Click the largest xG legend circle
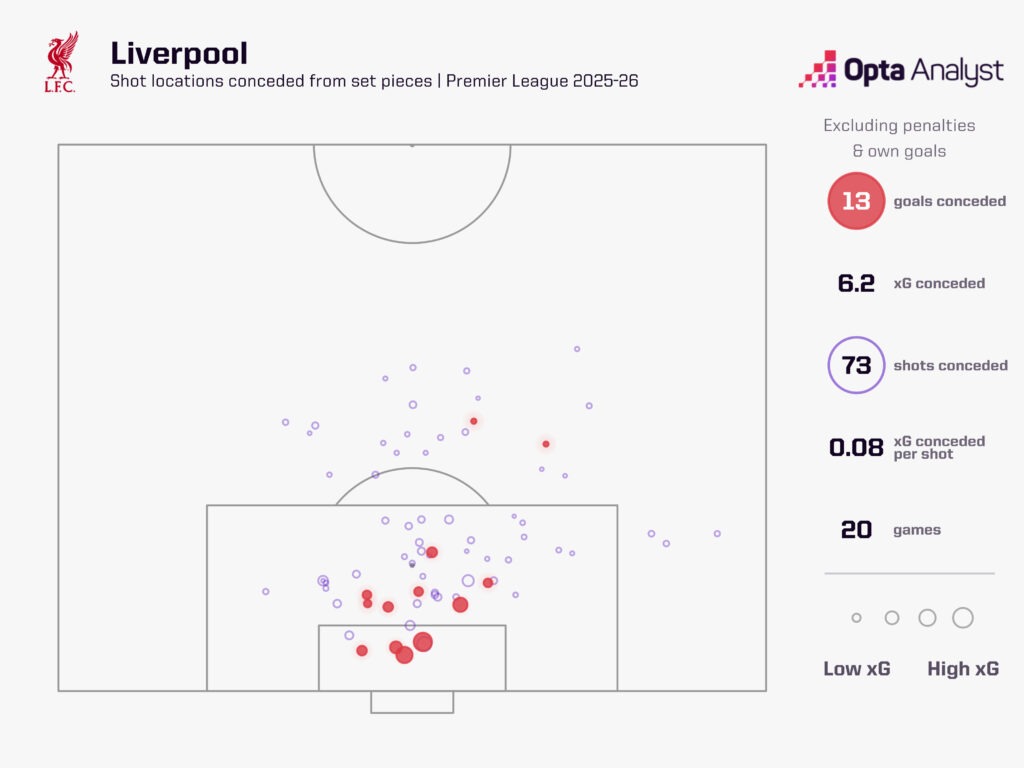Image resolution: width=1024 pixels, height=768 pixels. pos(962,618)
